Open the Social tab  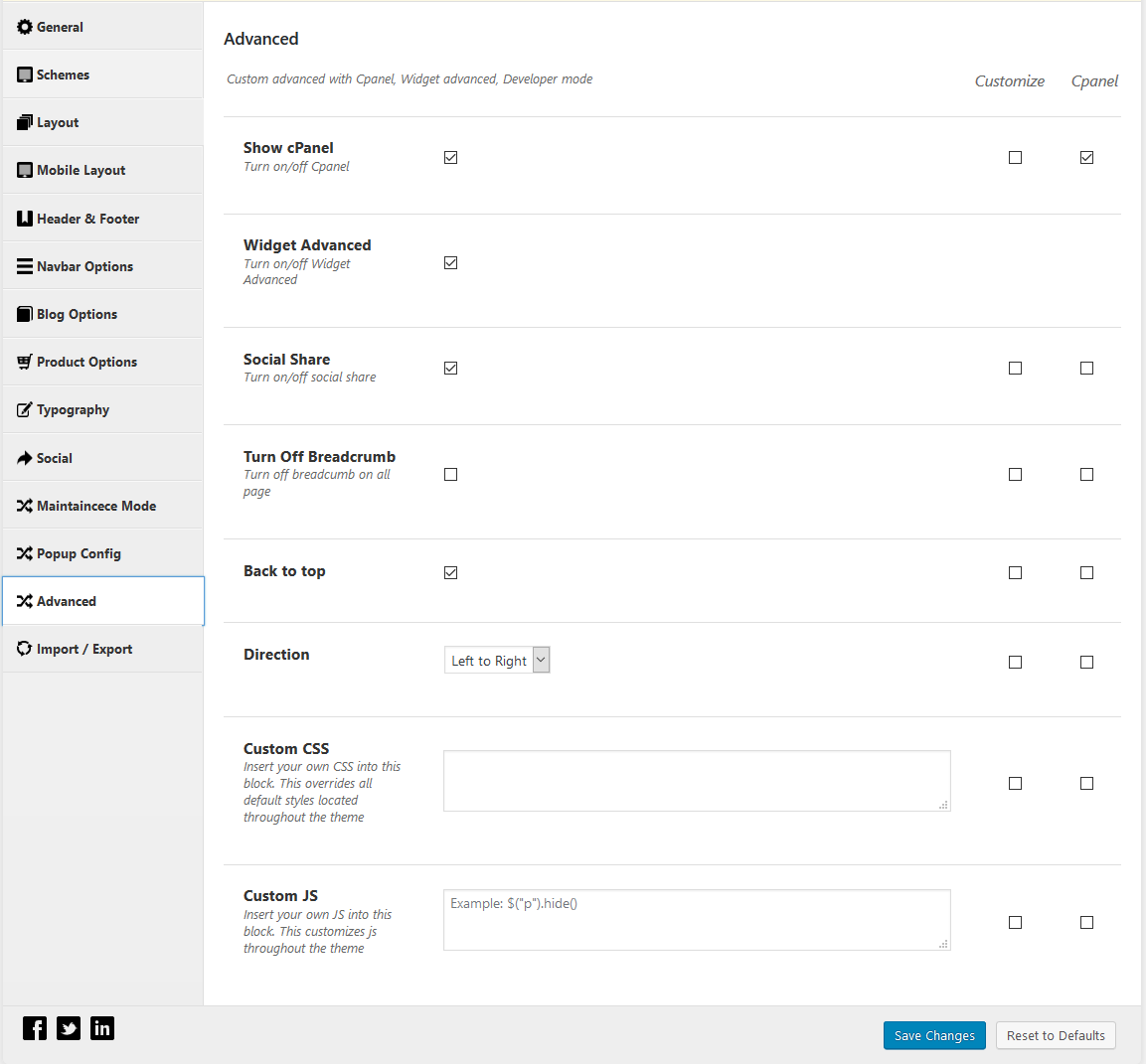pos(103,458)
